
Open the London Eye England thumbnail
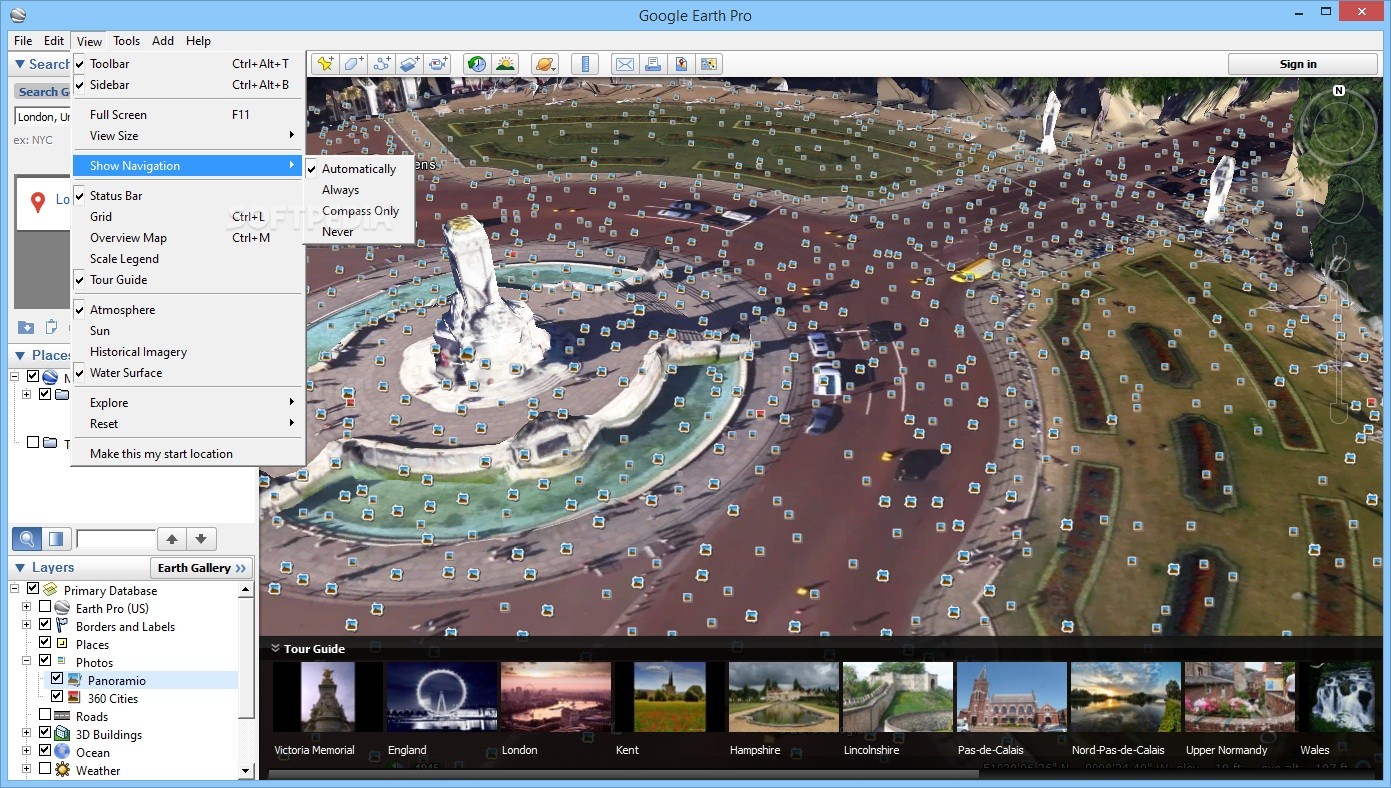coord(441,697)
